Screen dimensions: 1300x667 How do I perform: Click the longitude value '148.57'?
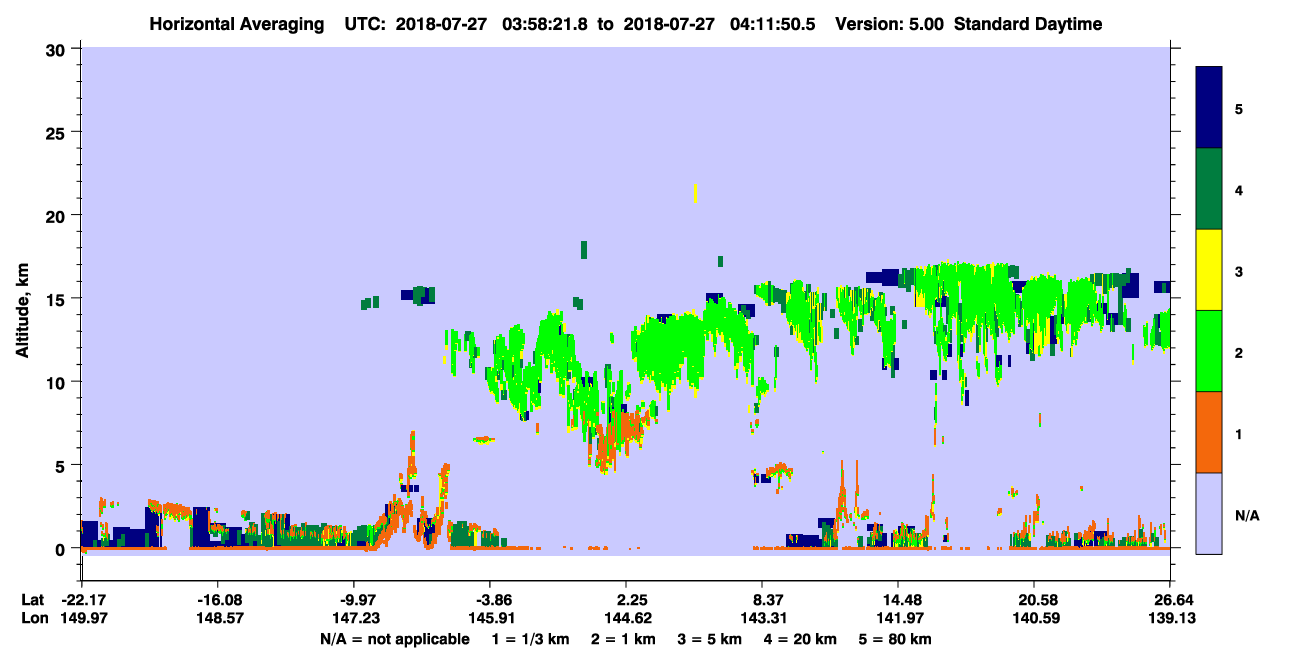pos(219,618)
